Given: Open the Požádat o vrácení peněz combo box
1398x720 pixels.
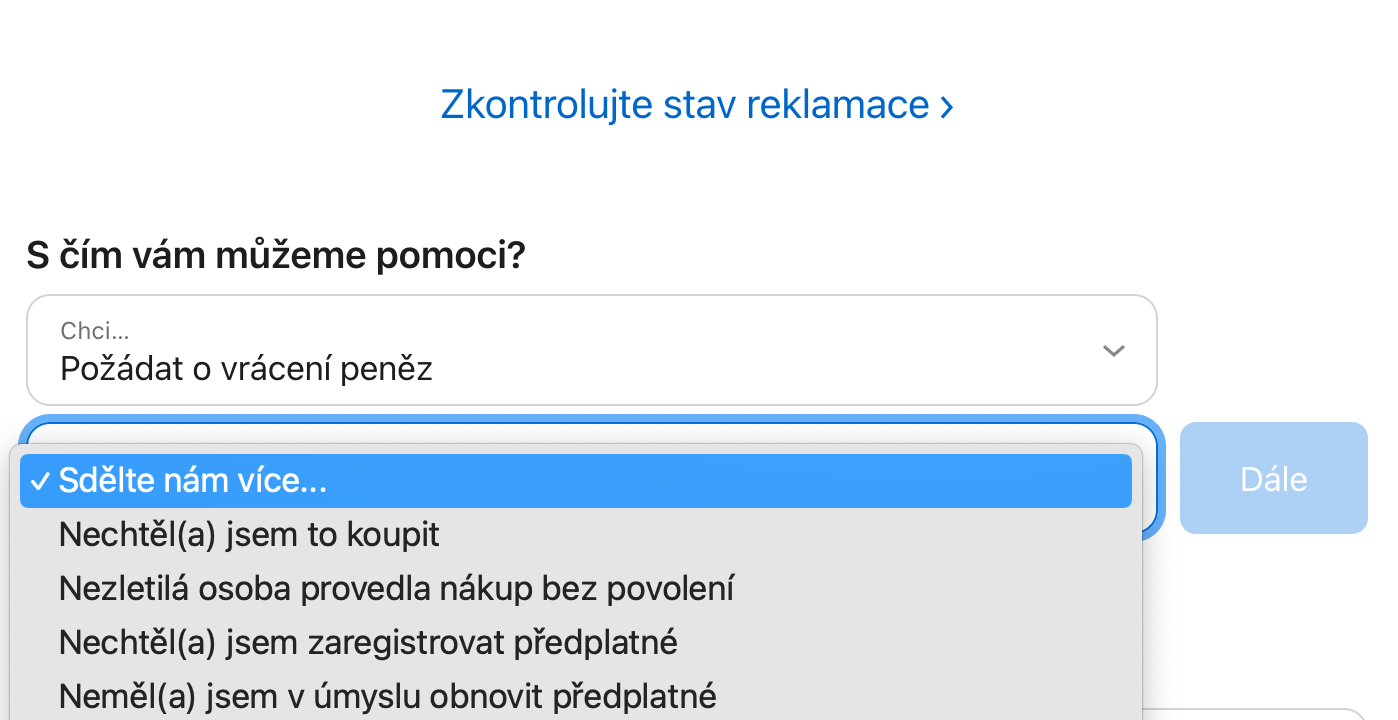Looking at the screenshot, I should 590,351.
